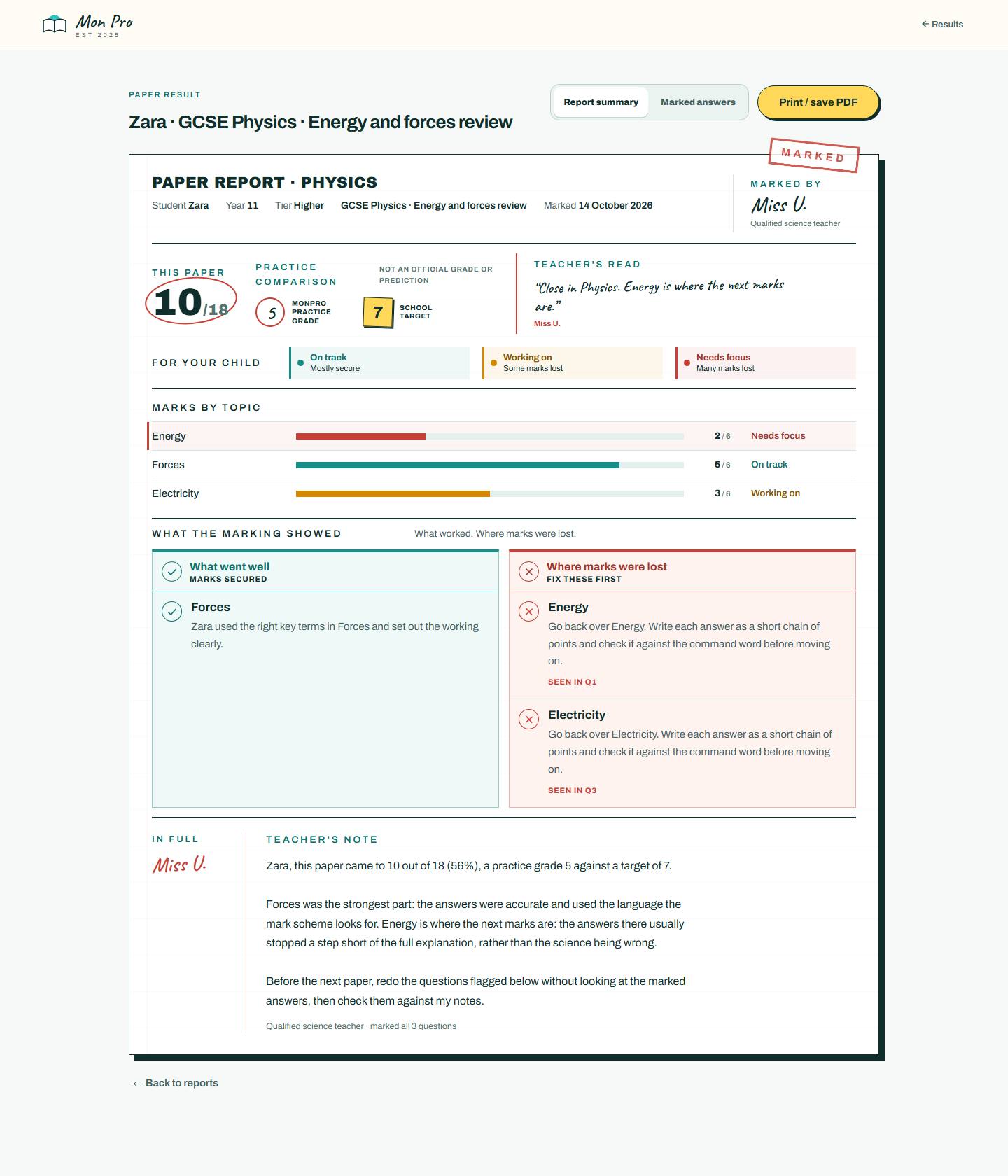
Task: Click the Miss U. signature under Marked by
Action: pos(778,205)
